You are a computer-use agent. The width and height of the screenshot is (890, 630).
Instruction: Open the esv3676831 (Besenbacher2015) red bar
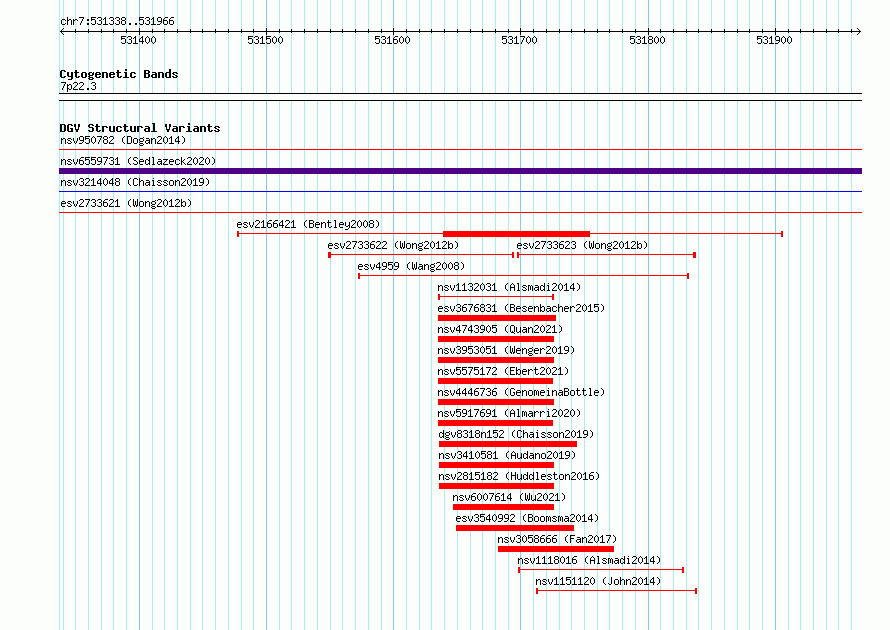click(497, 318)
